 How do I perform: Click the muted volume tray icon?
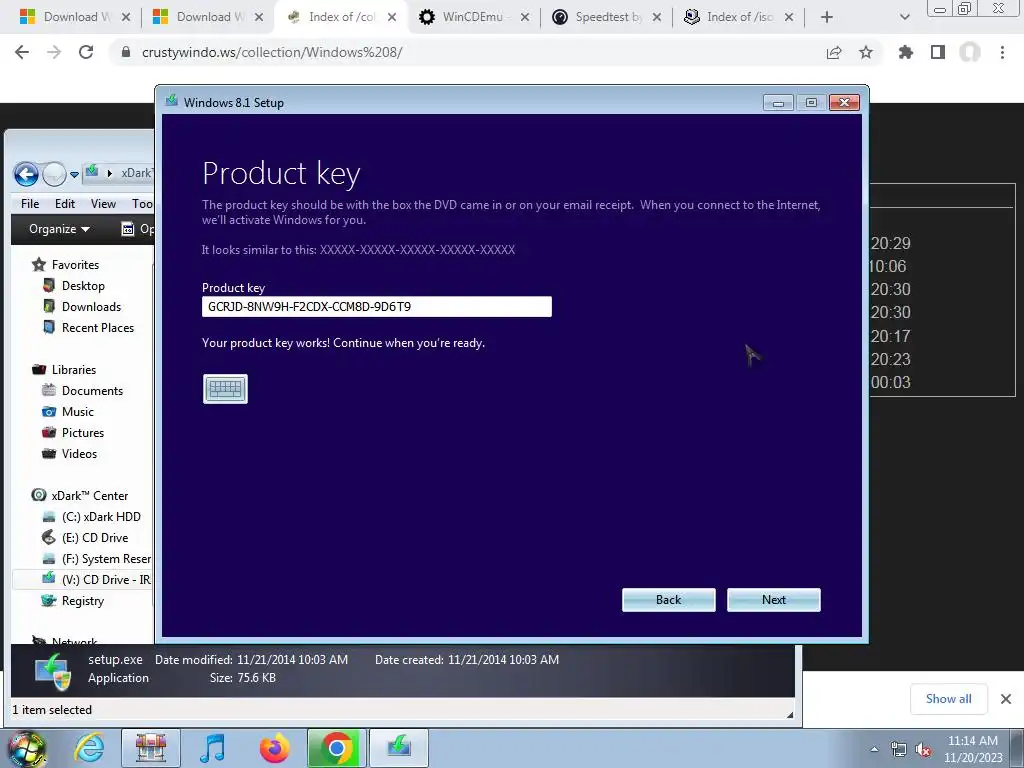click(x=923, y=750)
